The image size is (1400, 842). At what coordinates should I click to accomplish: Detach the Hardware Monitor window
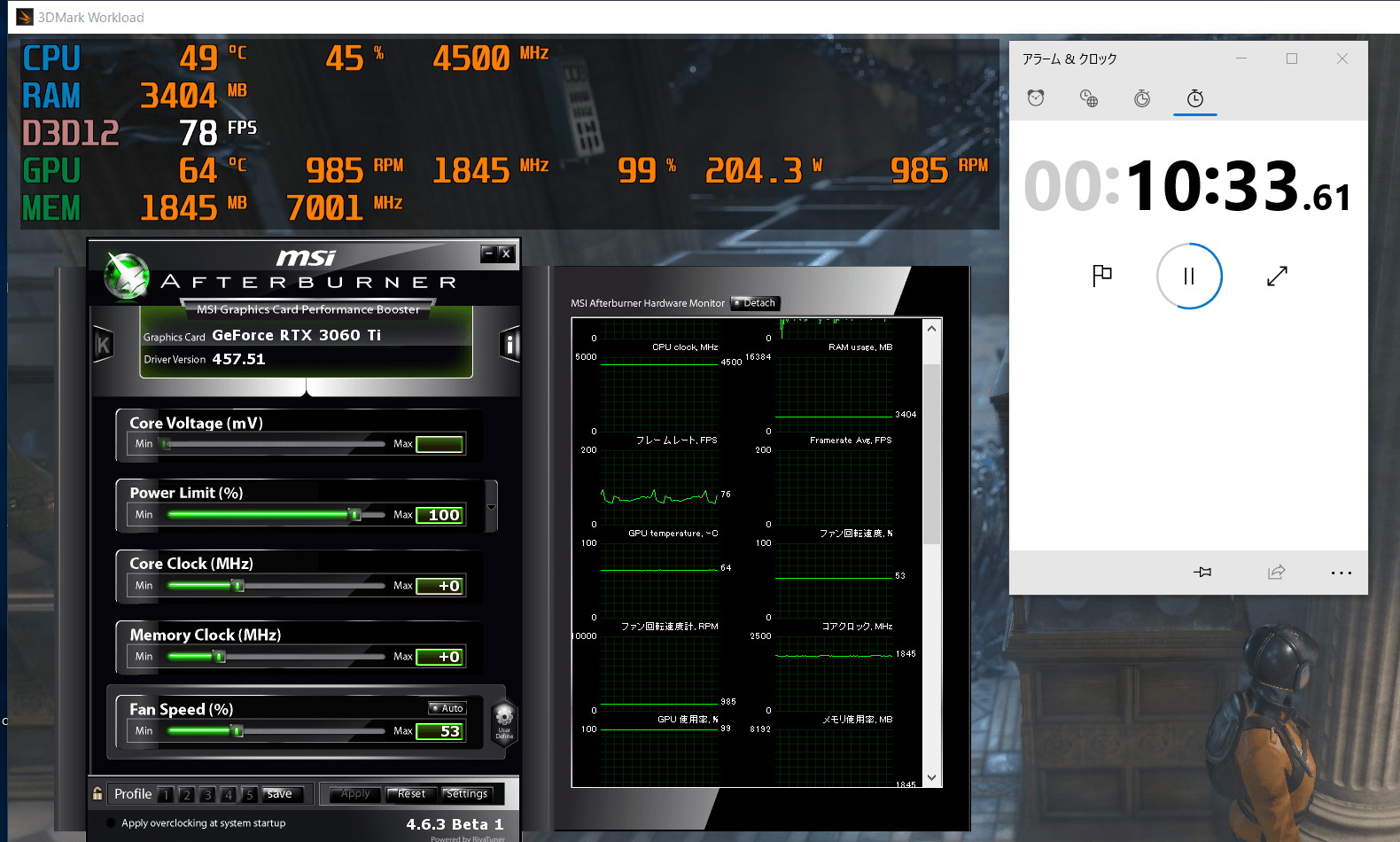(x=755, y=303)
